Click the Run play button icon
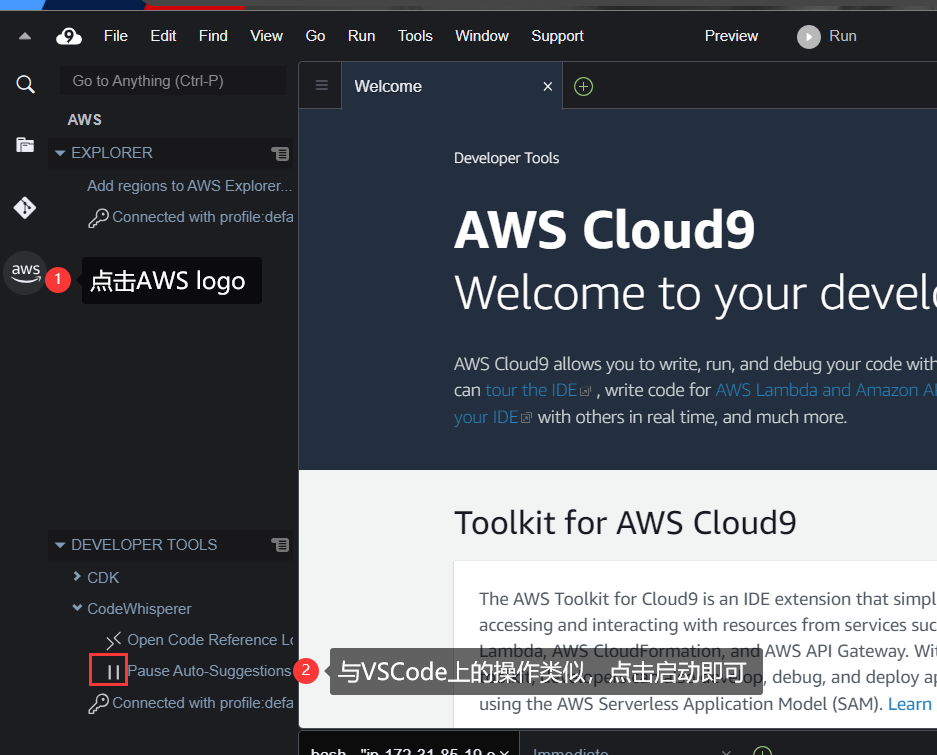The height and width of the screenshot is (755, 937). [x=809, y=37]
